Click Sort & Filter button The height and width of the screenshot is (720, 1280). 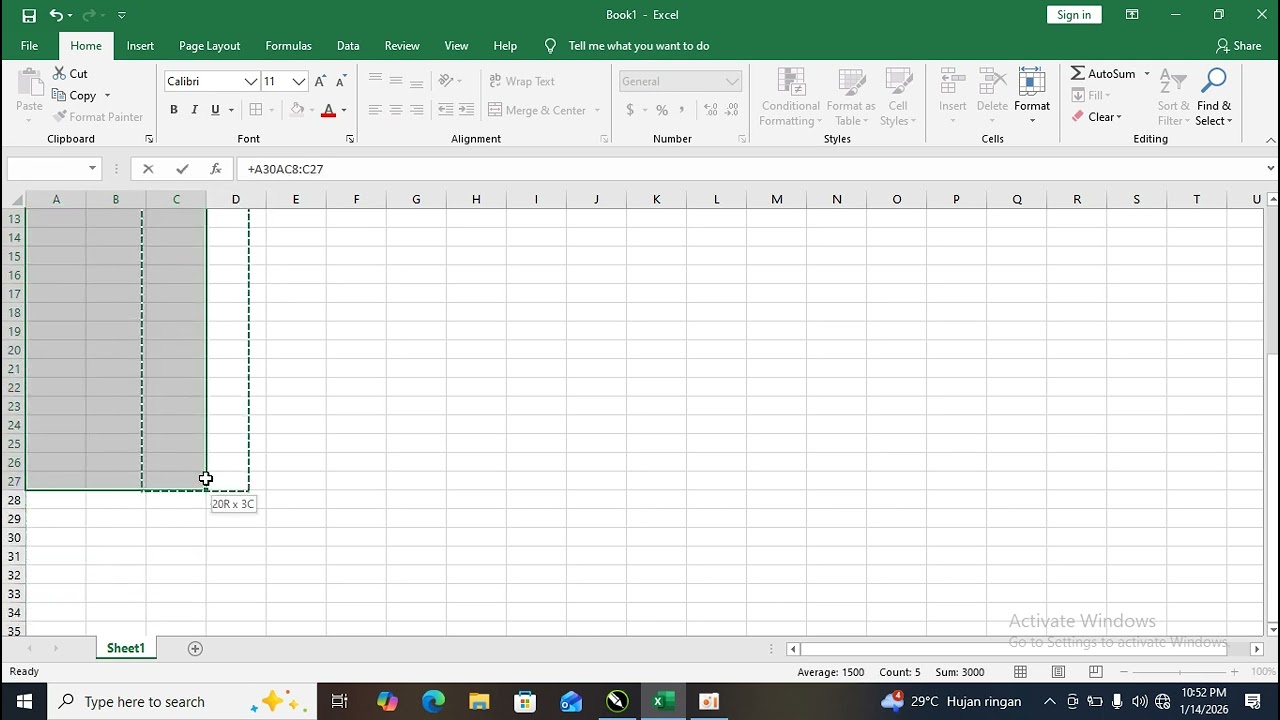pos(1173,97)
